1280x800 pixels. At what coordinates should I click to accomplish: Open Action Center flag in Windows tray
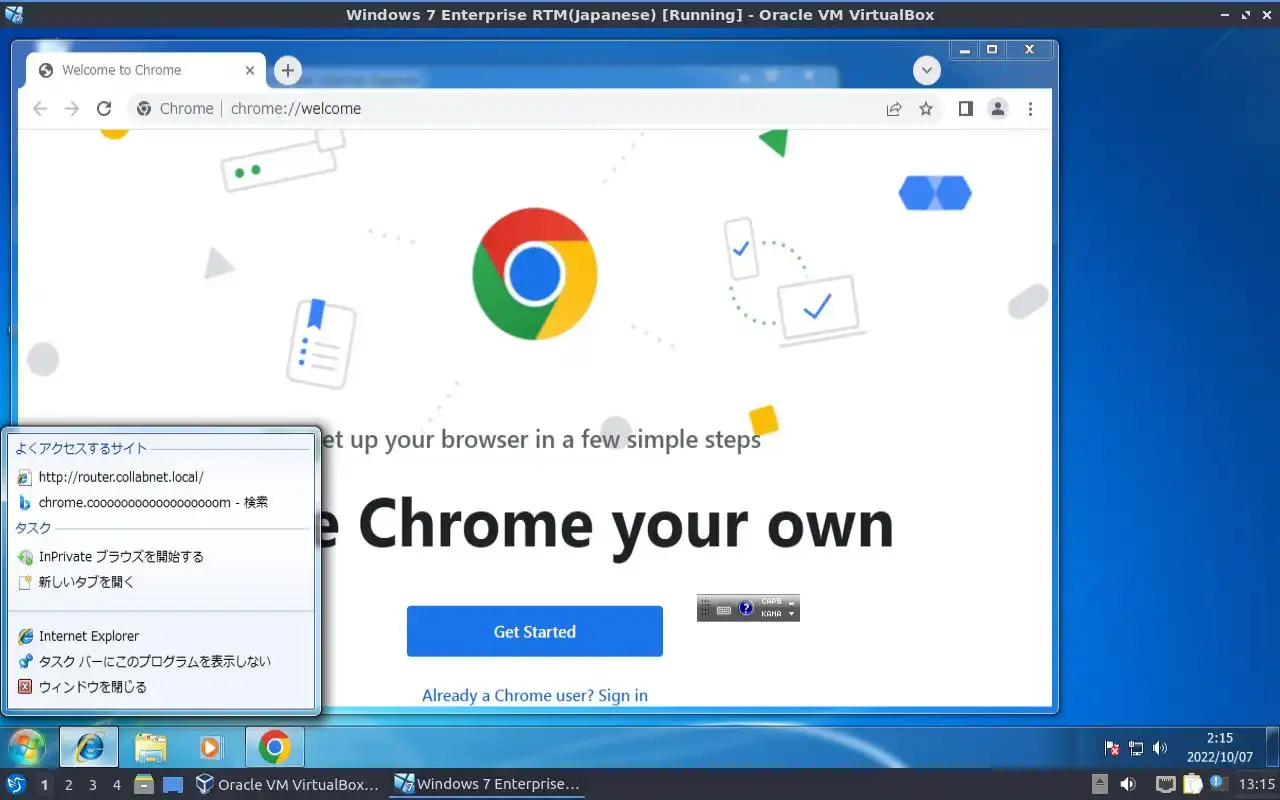point(1111,748)
